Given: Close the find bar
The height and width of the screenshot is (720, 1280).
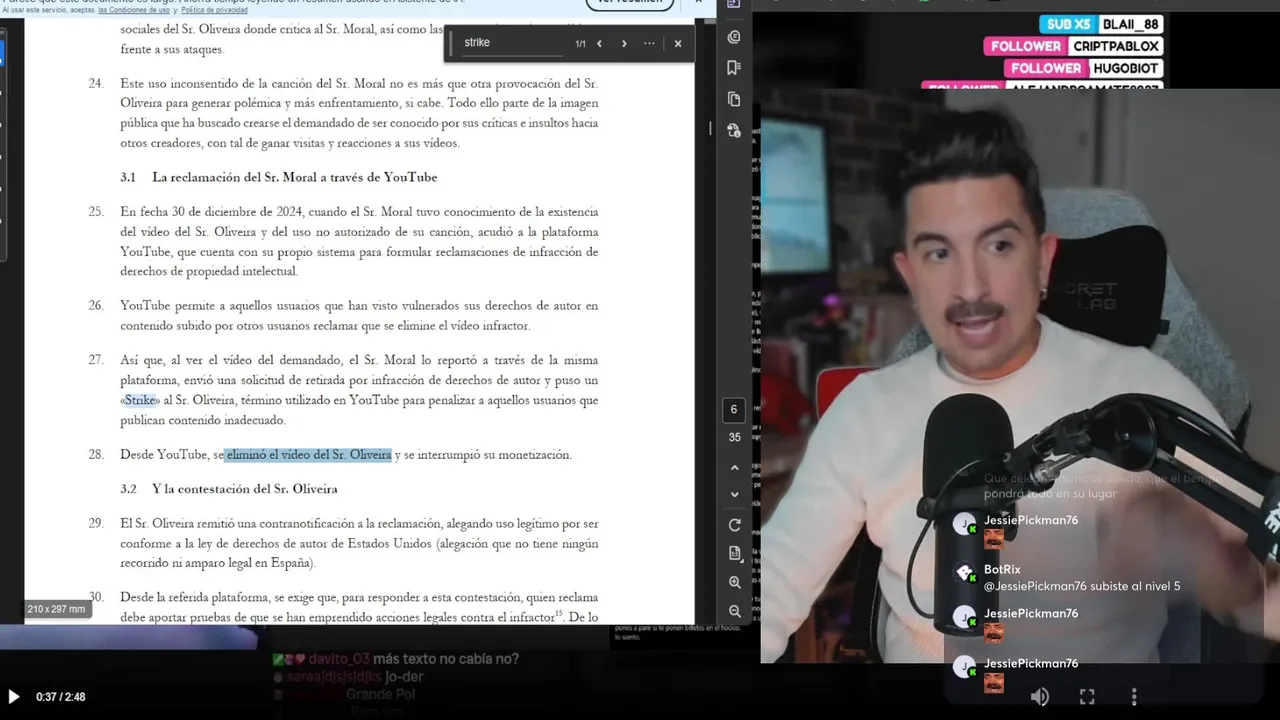Looking at the screenshot, I should (x=678, y=43).
